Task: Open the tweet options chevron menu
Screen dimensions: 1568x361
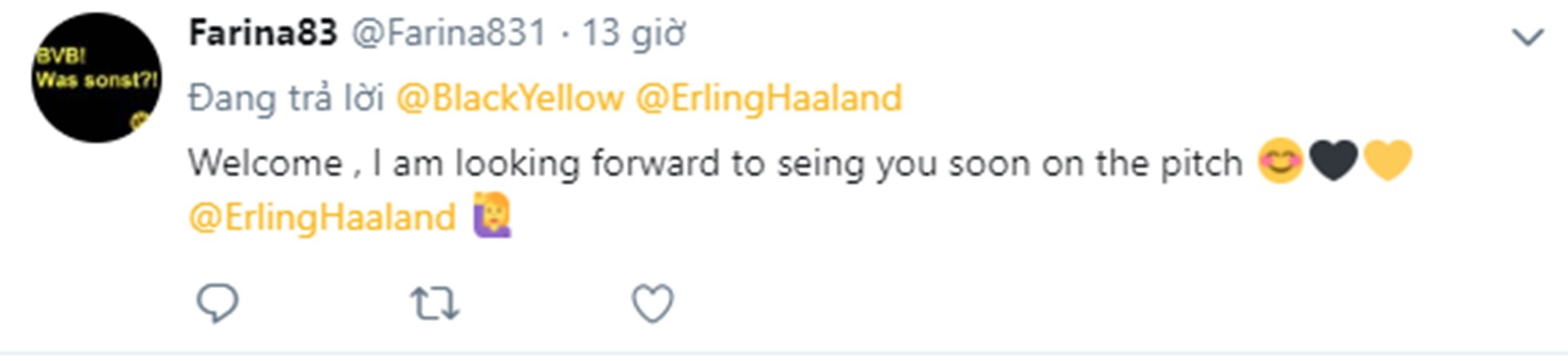Action: coord(1527,37)
